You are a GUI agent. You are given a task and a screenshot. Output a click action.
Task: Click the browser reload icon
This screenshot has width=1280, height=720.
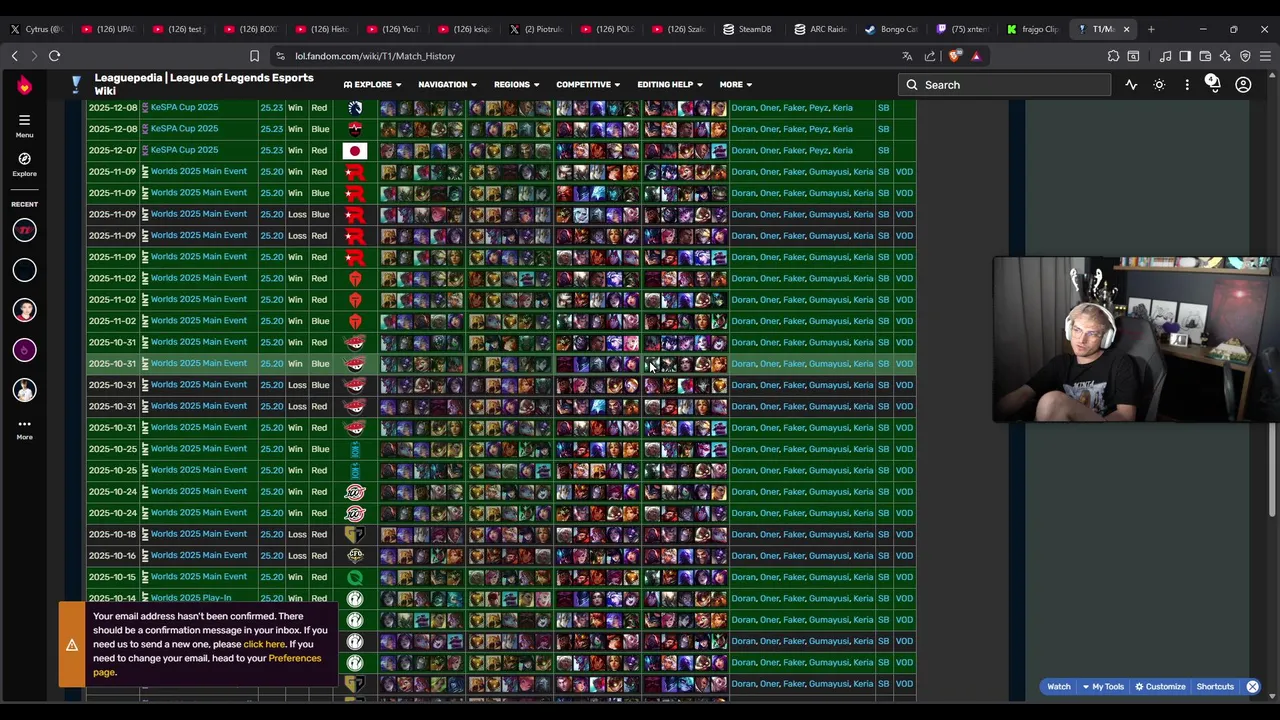[55, 56]
